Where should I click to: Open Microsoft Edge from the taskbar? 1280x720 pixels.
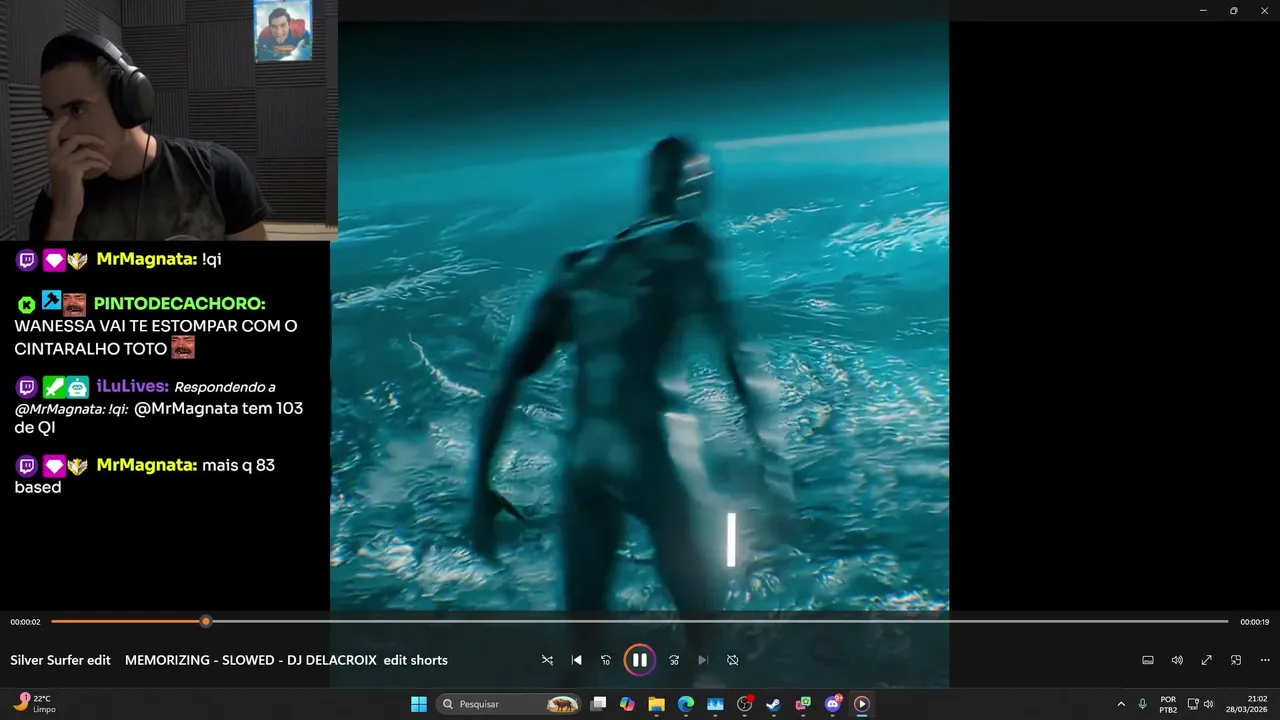point(686,704)
